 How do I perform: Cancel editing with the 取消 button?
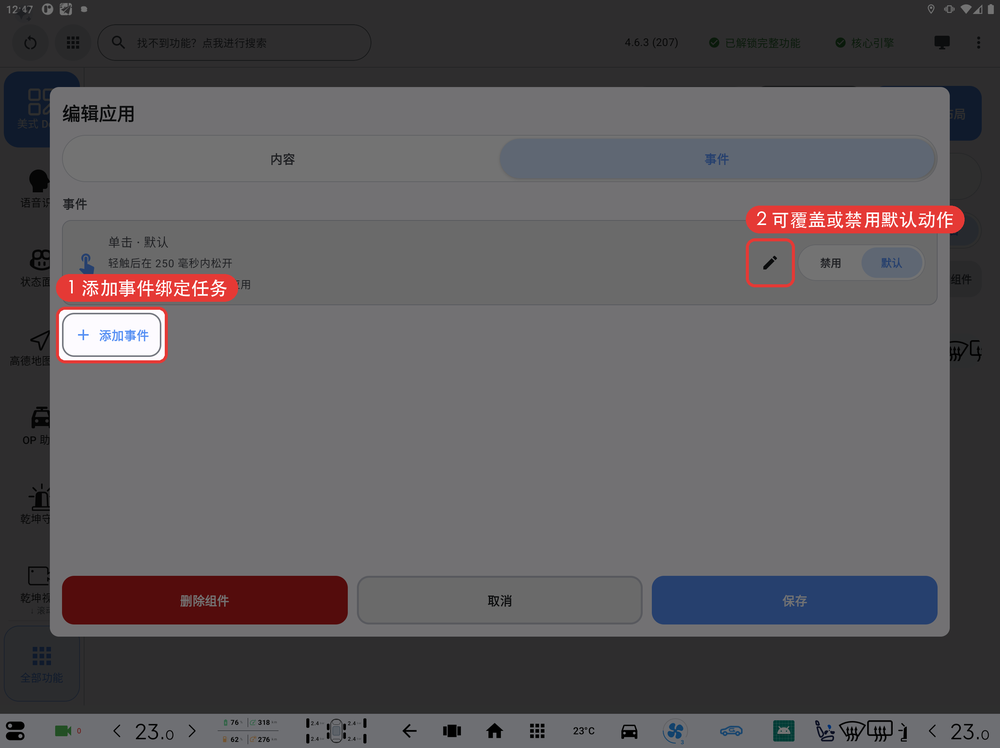point(499,600)
